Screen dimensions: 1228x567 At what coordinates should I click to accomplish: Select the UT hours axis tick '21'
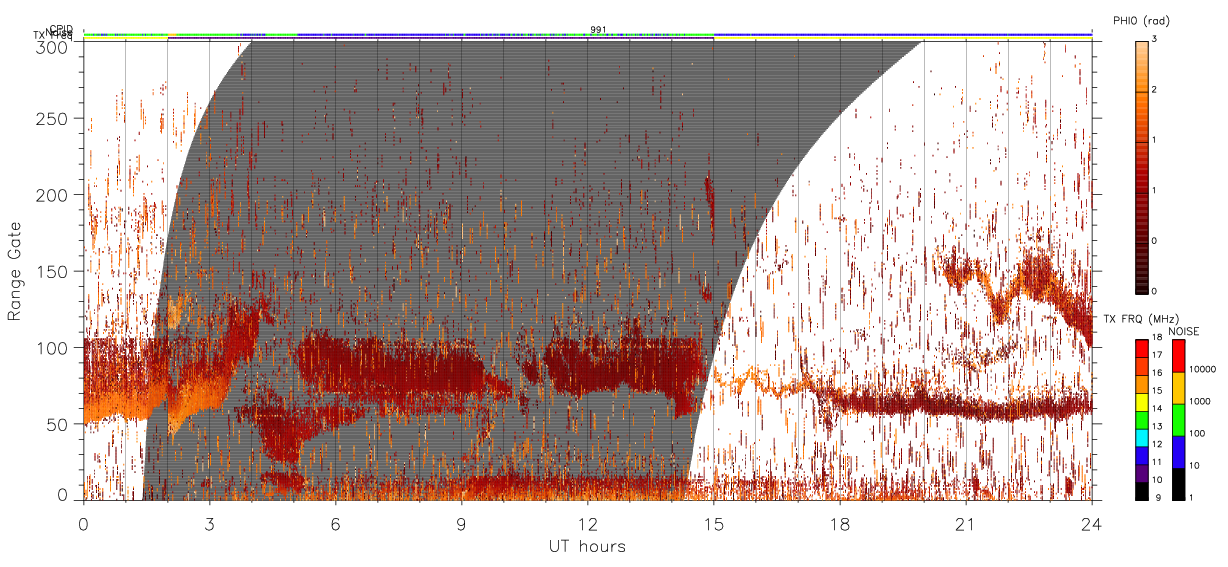(965, 524)
